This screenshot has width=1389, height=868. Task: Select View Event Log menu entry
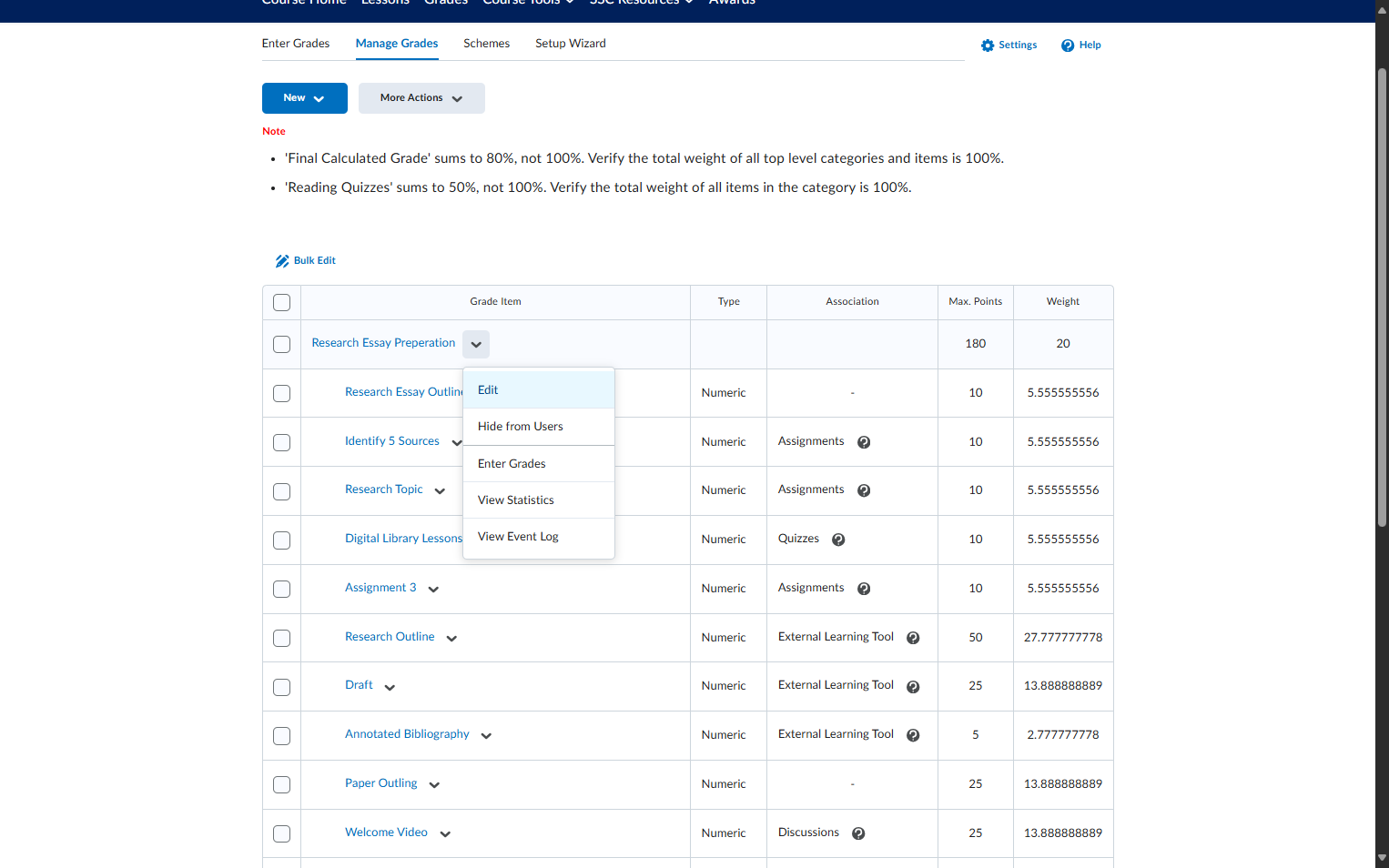pyautogui.click(x=539, y=537)
